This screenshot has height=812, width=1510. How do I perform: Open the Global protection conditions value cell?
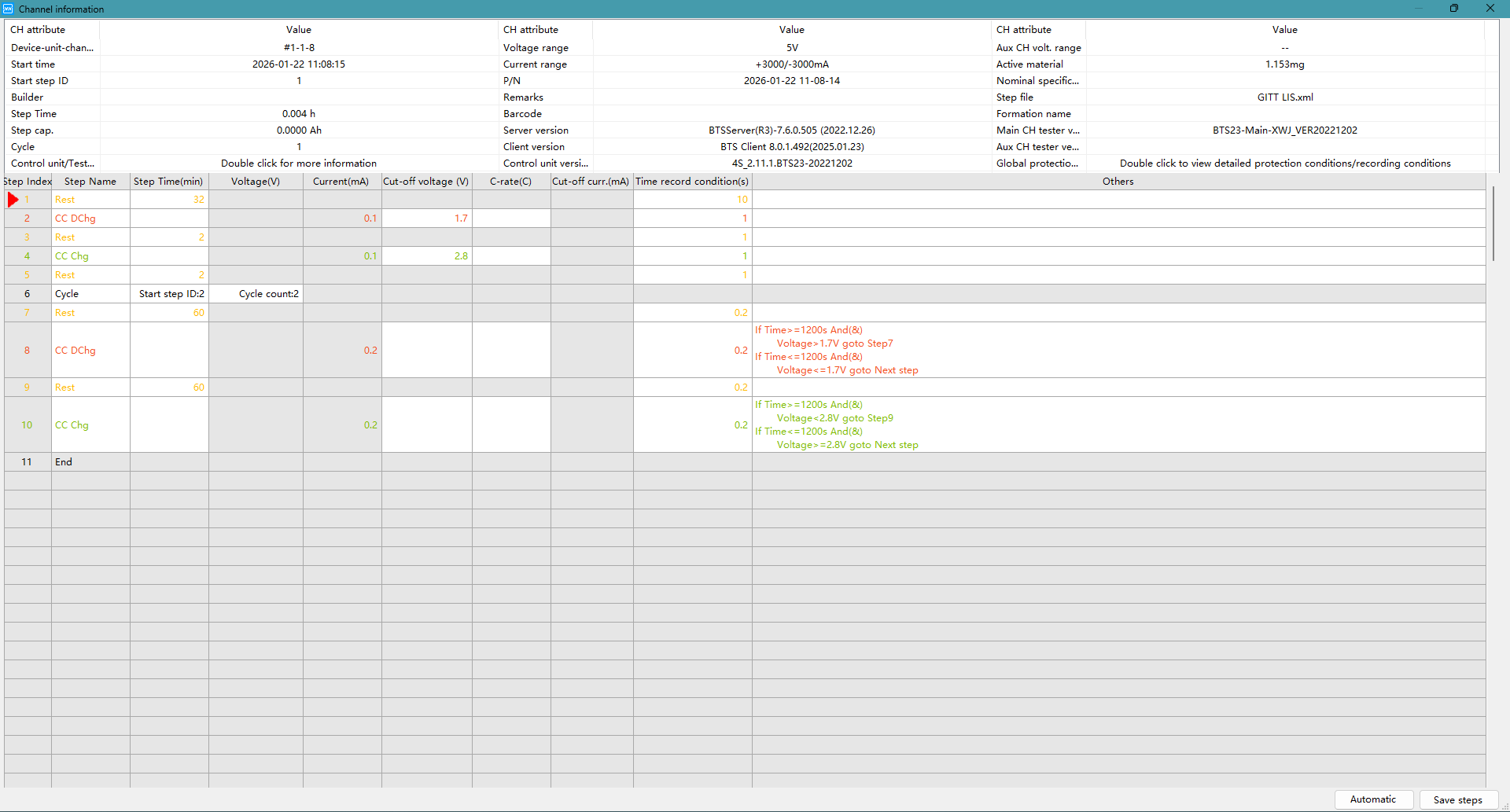tap(1284, 164)
